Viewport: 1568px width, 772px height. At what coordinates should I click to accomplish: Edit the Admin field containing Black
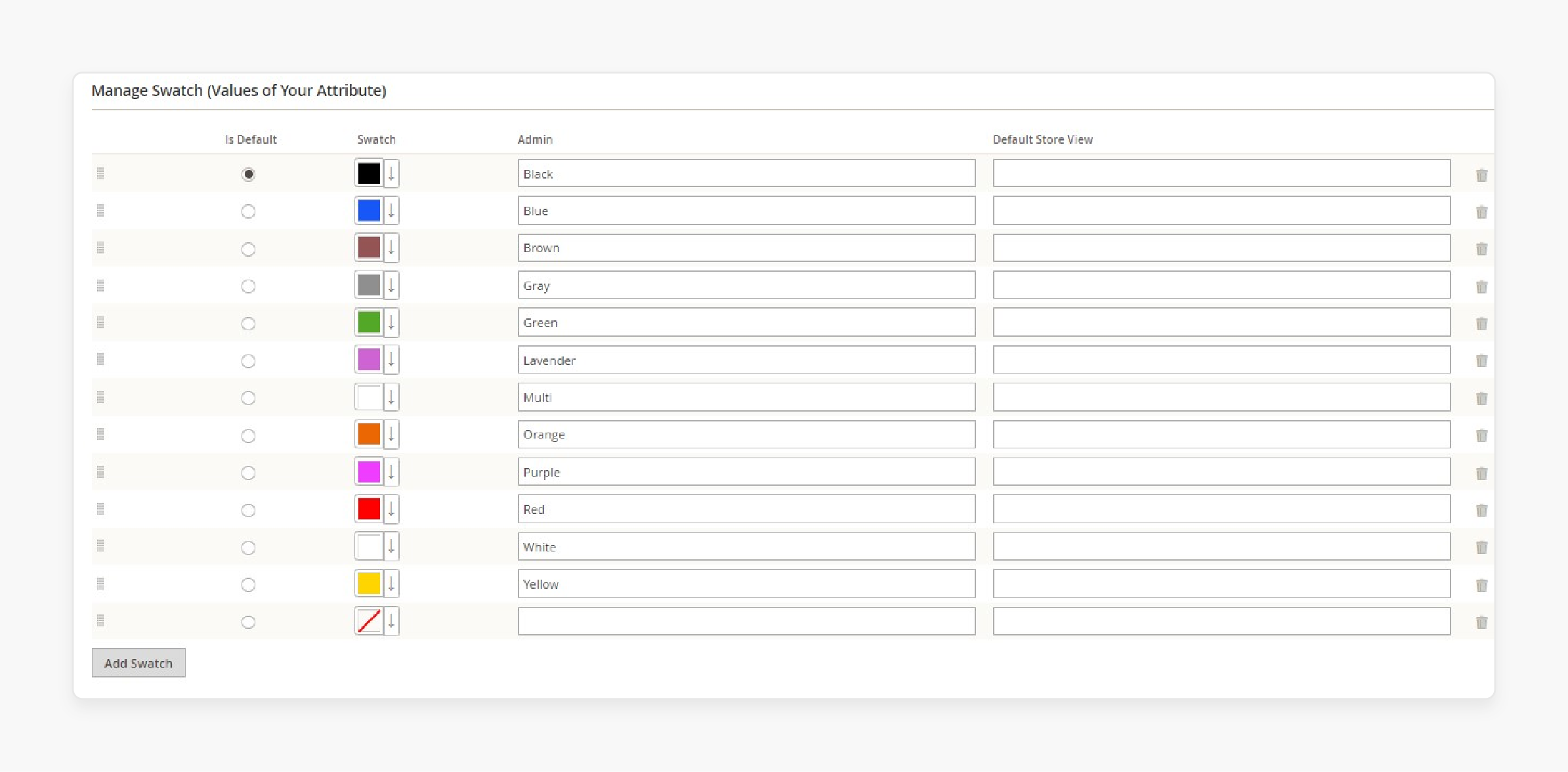coord(746,173)
